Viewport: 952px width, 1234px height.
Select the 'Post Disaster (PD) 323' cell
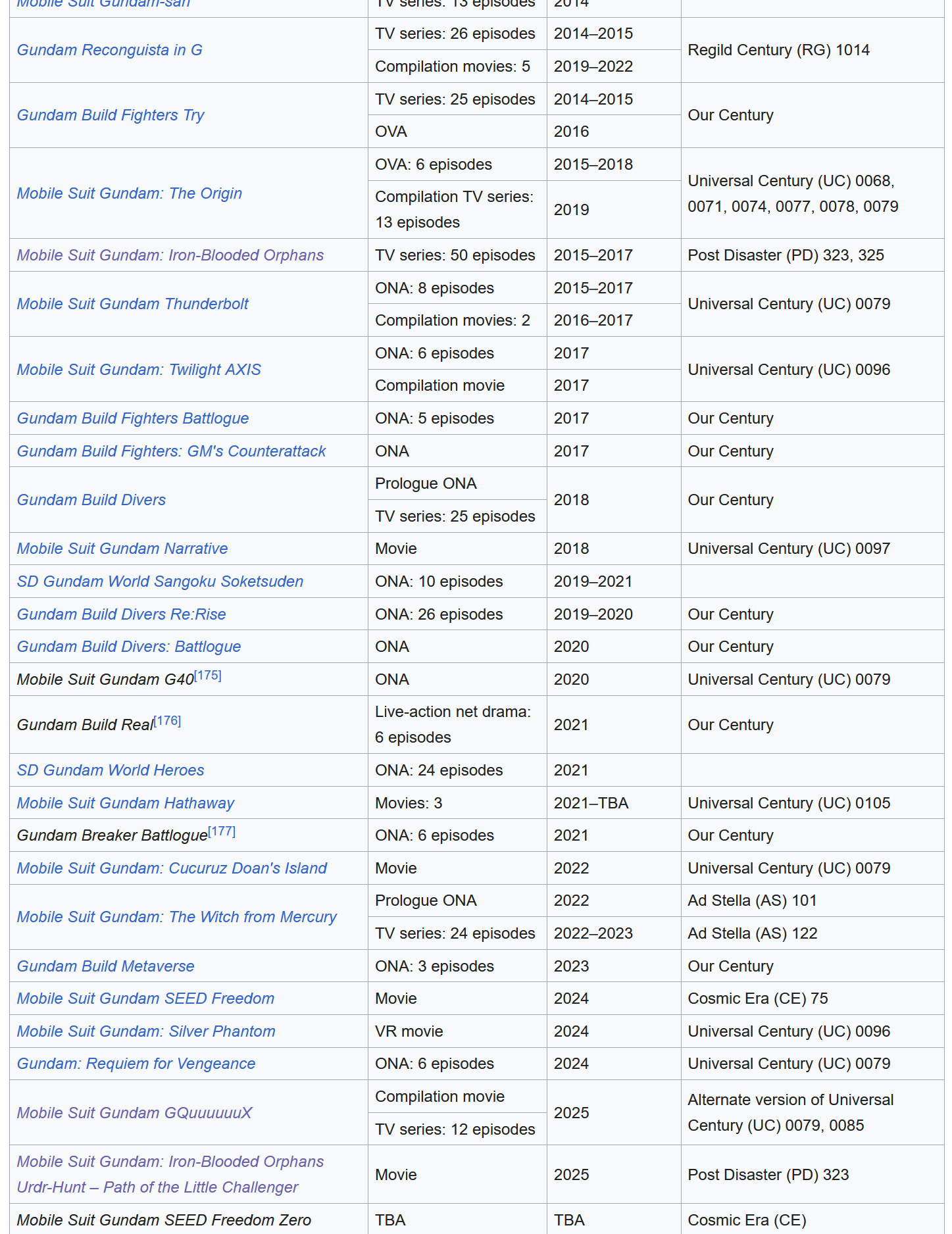pos(813,1175)
